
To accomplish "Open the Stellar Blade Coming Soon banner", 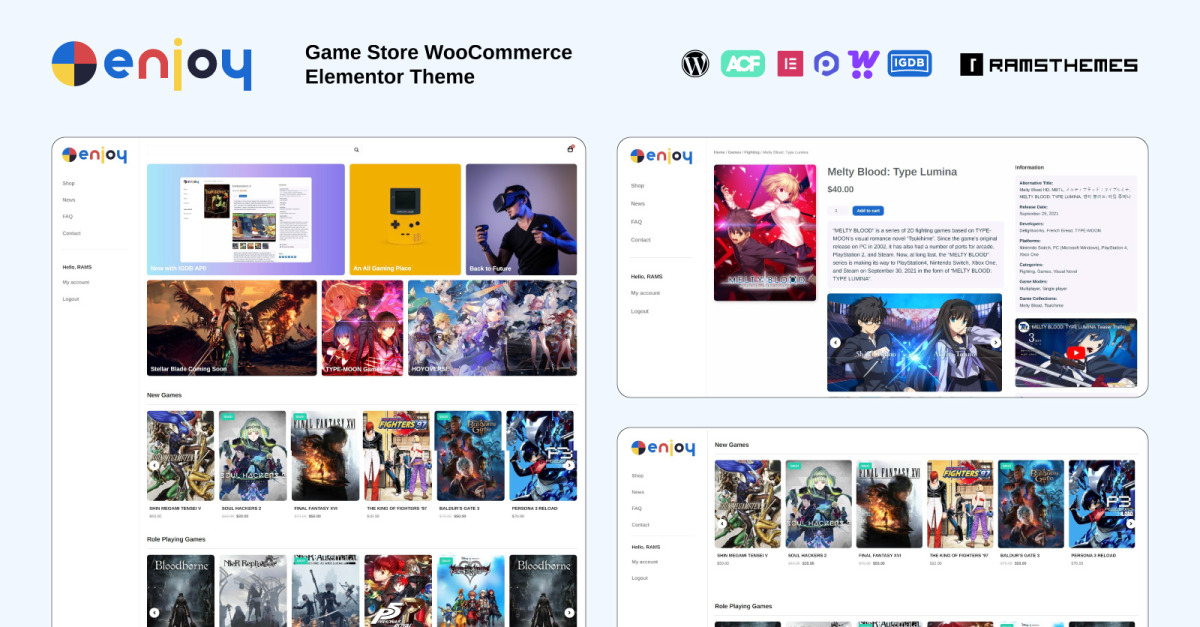I will pos(231,328).
